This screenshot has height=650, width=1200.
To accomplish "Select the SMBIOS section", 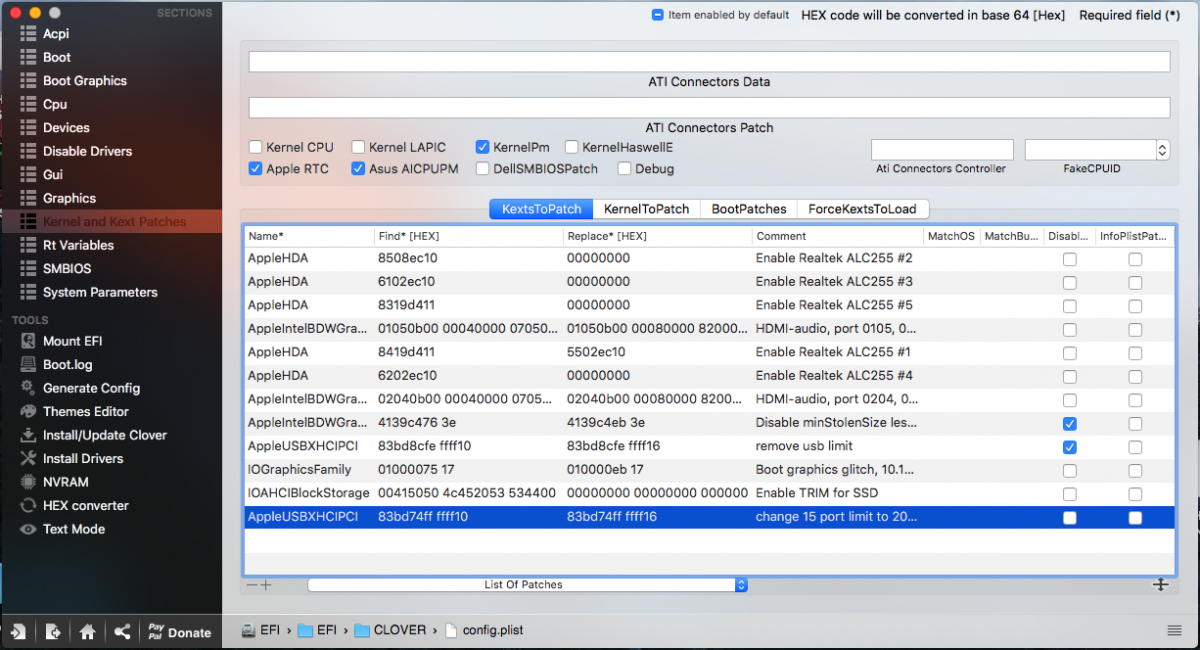I will coord(67,269).
